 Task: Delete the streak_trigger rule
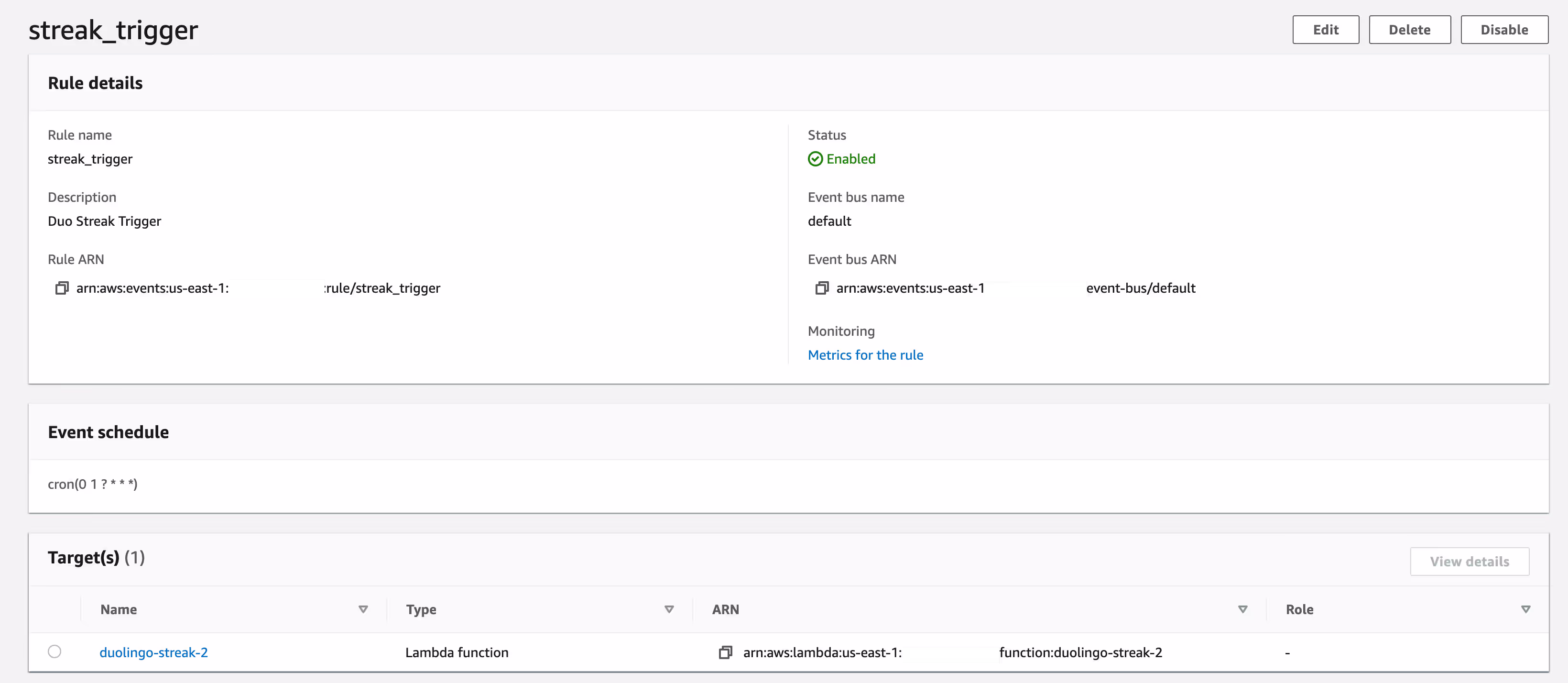[x=1410, y=29]
